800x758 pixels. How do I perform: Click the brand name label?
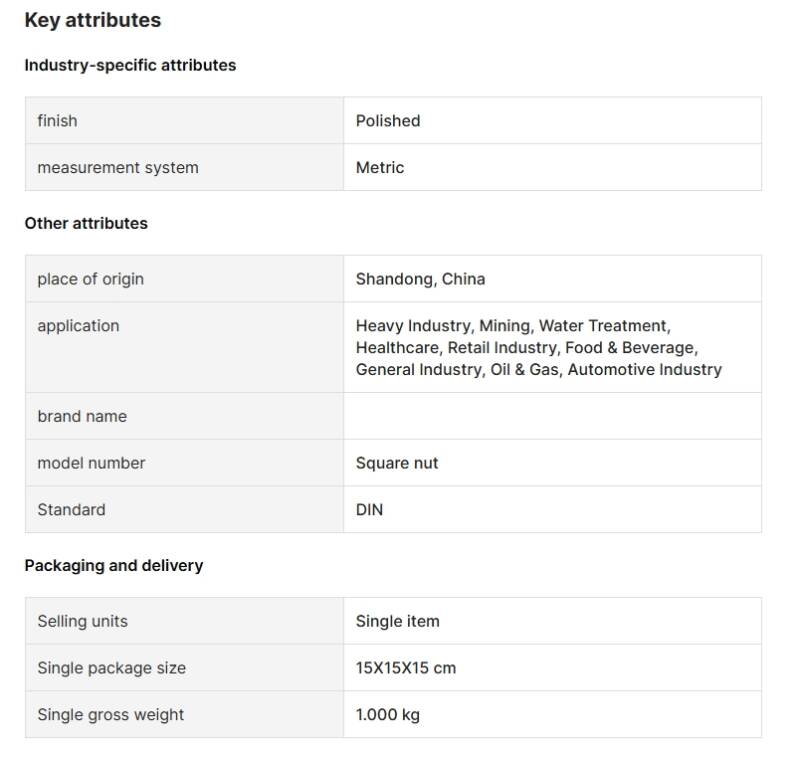pos(82,416)
